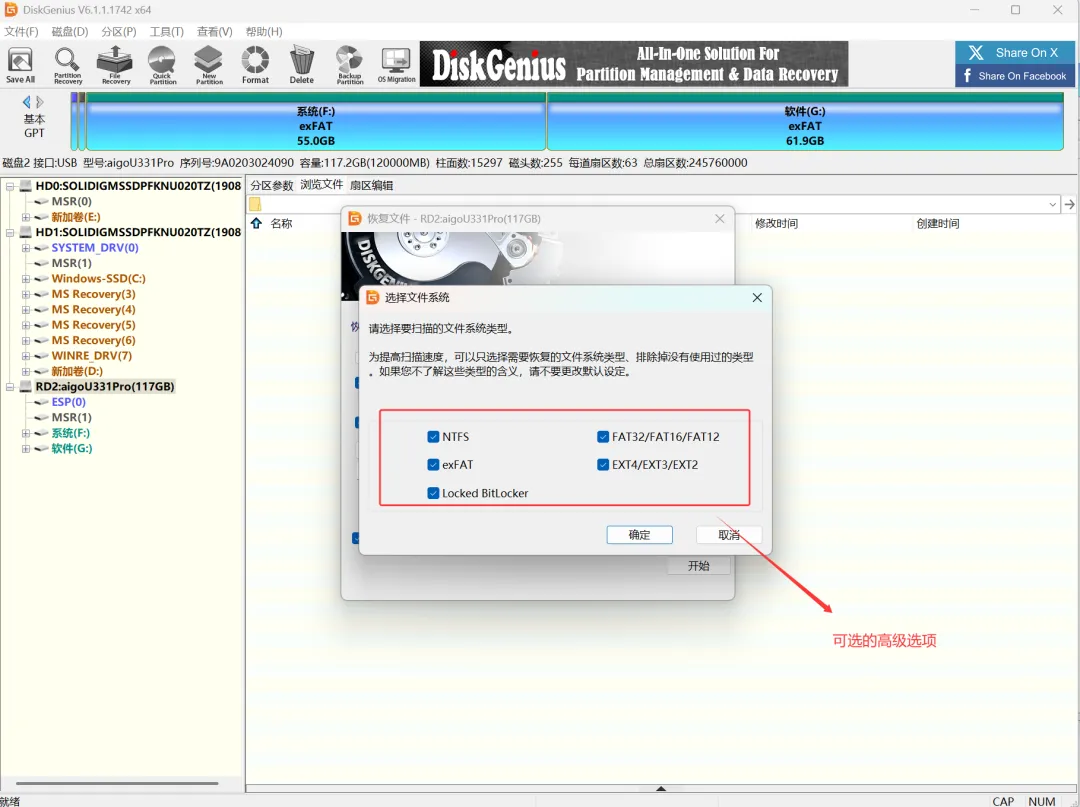Image resolution: width=1080 pixels, height=807 pixels.
Task: Click the Save All toolbar icon
Action: [20, 65]
